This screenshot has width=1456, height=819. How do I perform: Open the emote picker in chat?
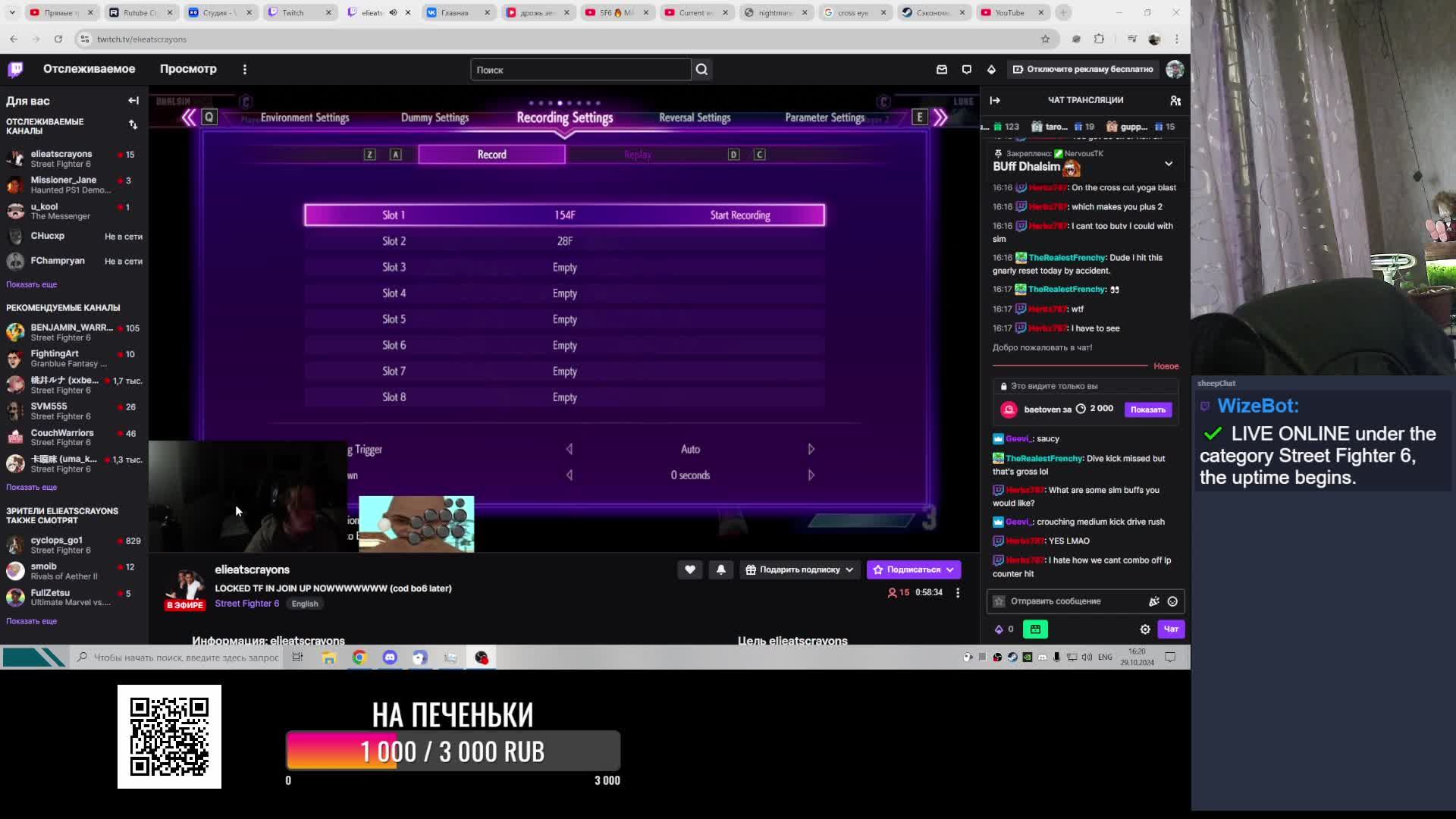point(1172,601)
